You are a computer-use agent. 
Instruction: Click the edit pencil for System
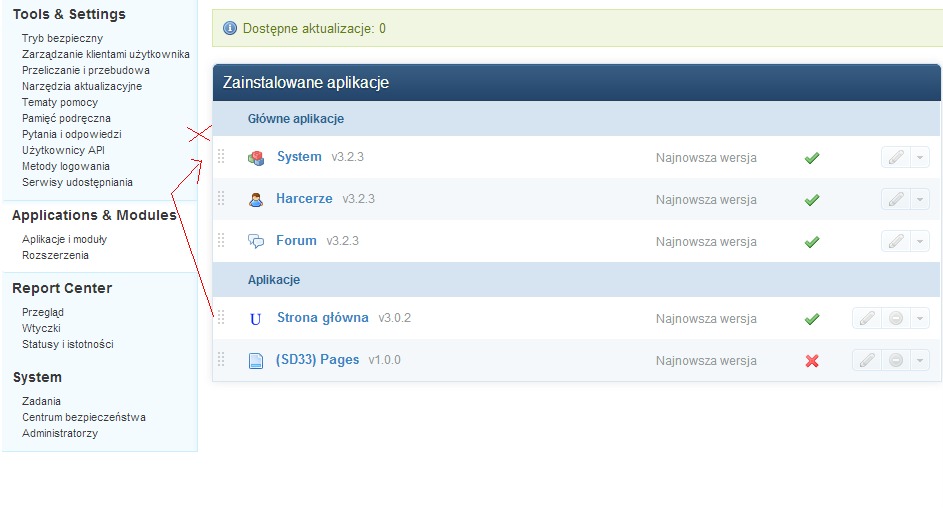[x=896, y=157]
